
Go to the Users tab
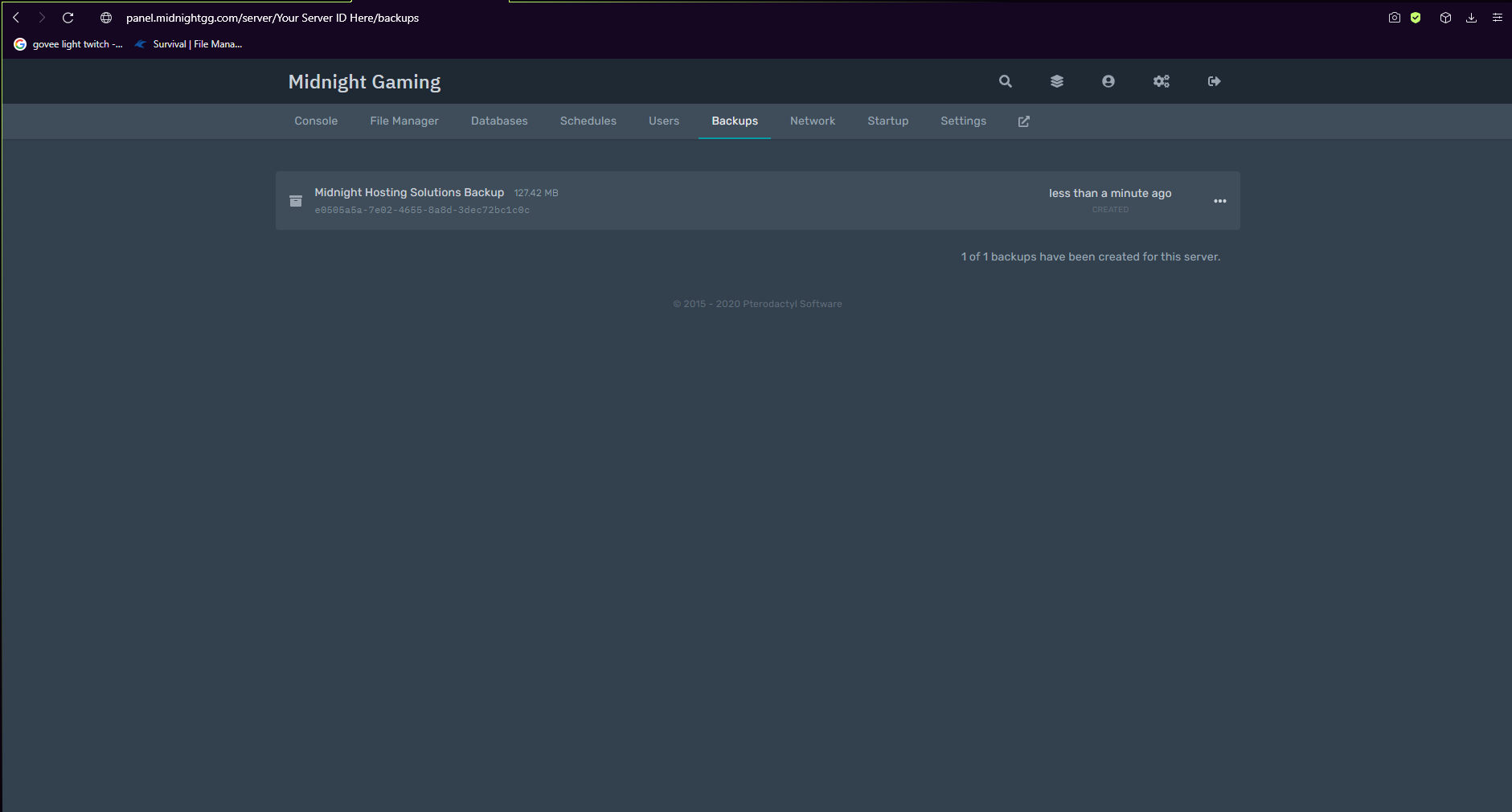[x=664, y=121]
